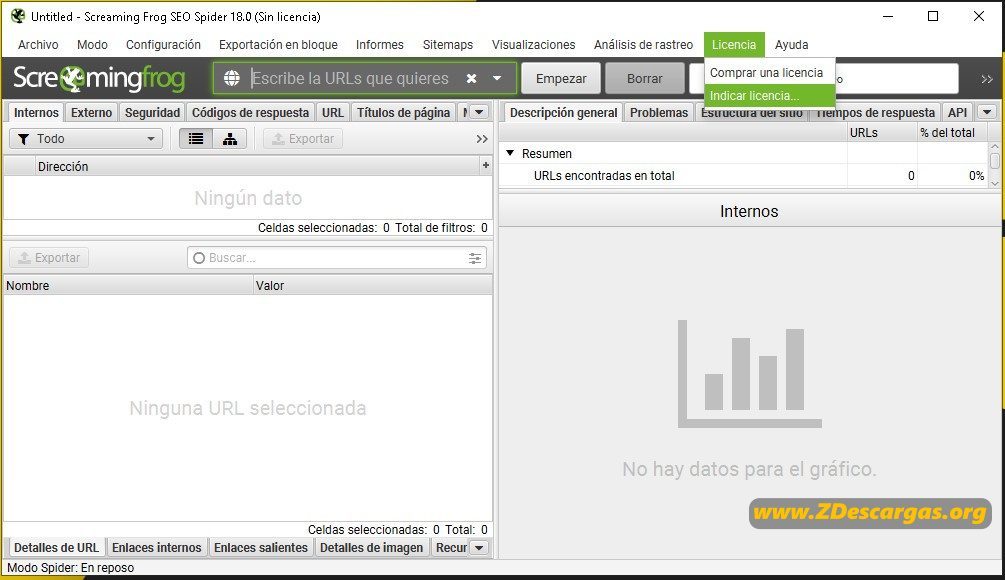Expand hidden toolbar chevrons beside upper Exportar
This screenshot has width=1005, height=580.
[x=482, y=139]
